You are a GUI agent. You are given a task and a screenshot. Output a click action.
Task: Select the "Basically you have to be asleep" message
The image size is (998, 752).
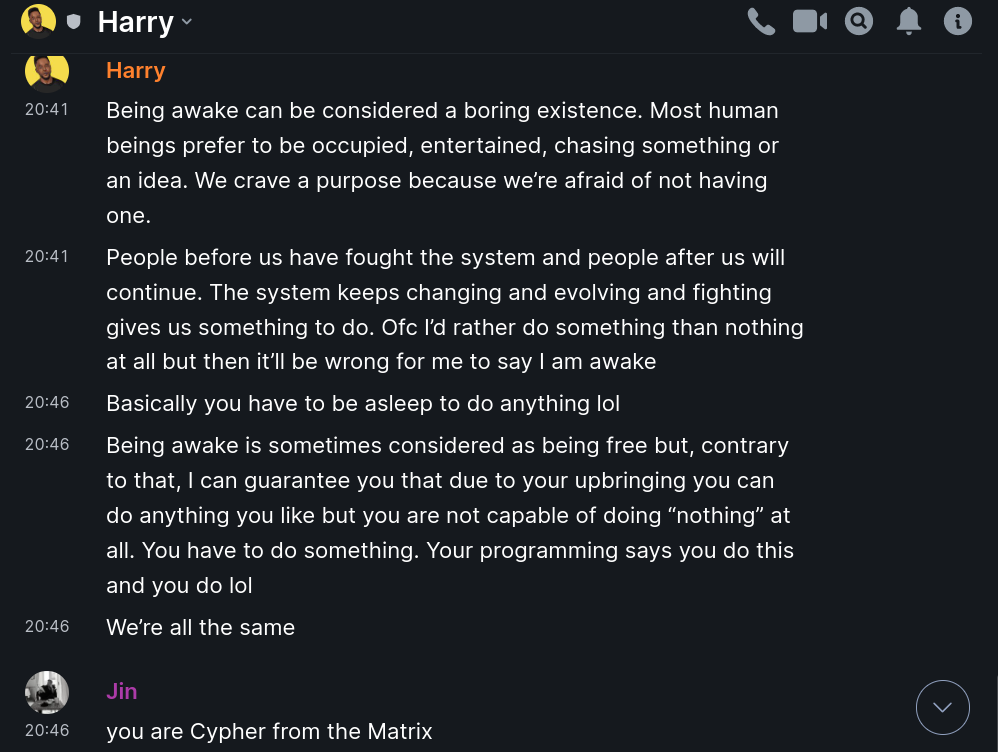coord(363,404)
